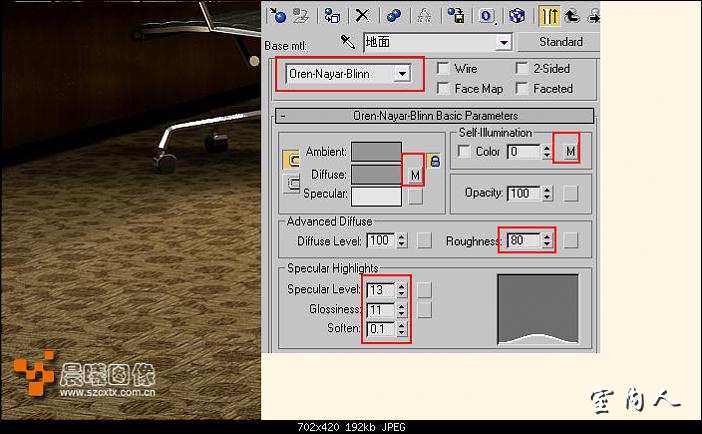Screen dimensions: 702x434
Task: Click Put Material to Scene icon
Action: [301, 16]
